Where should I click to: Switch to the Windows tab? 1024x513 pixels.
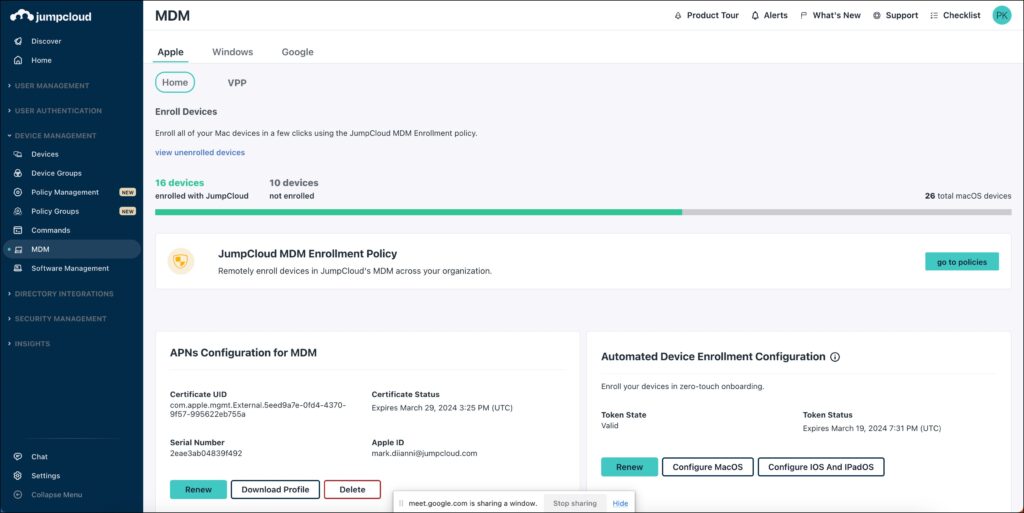point(232,52)
